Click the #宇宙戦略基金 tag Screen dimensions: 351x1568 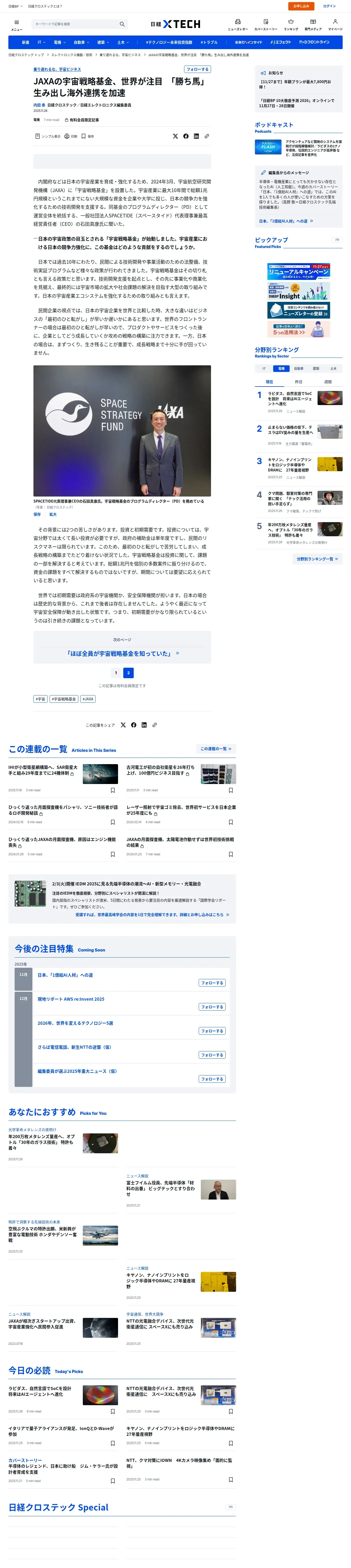(64, 699)
